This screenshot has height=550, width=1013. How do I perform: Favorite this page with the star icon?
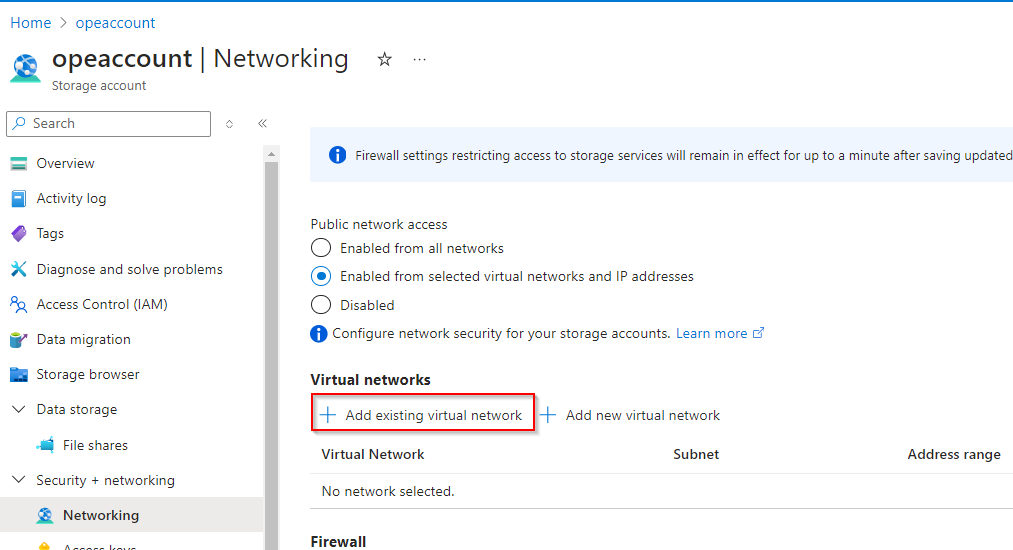[x=384, y=60]
